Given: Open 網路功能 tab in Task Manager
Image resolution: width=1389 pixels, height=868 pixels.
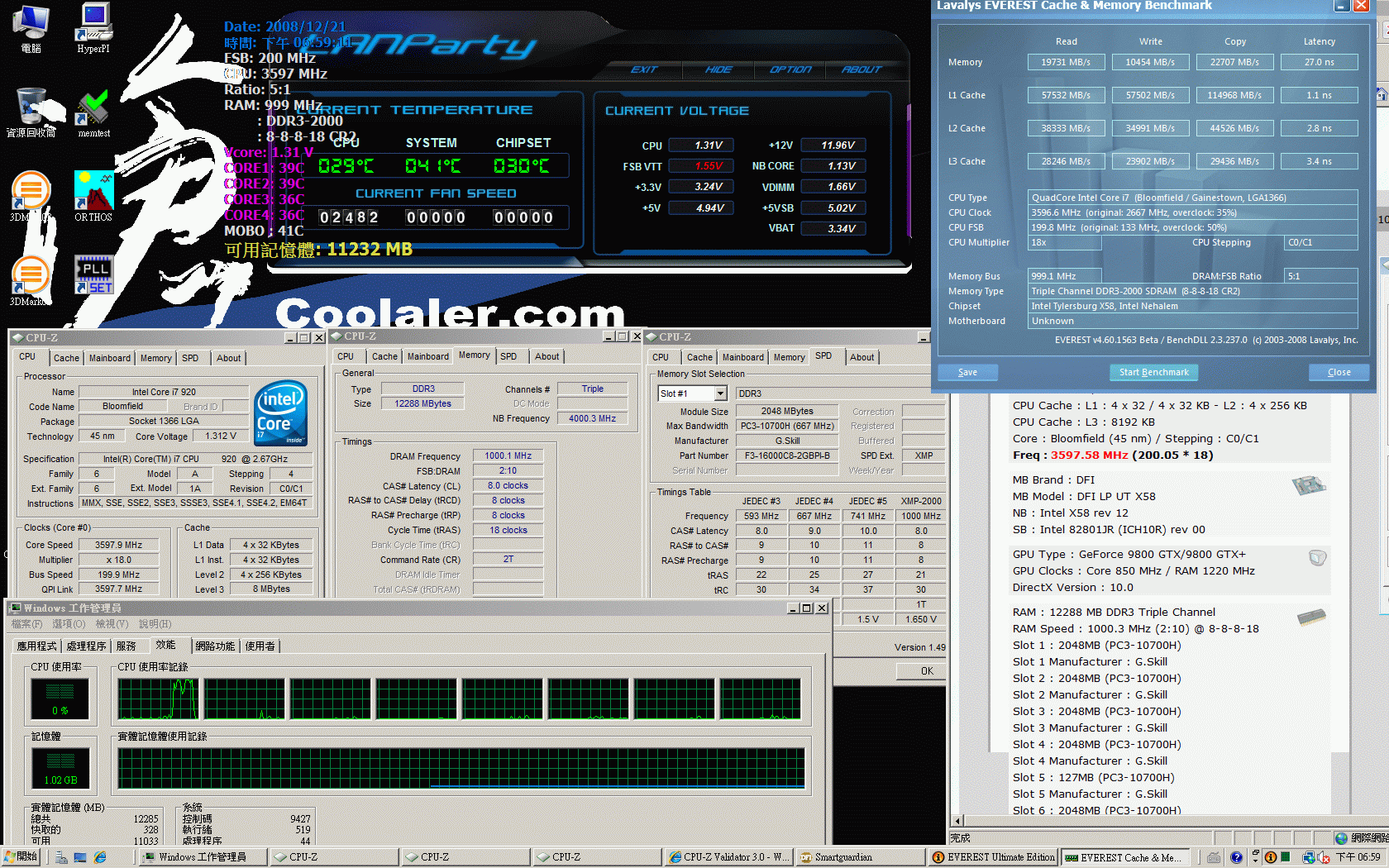Looking at the screenshot, I should [216, 646].
